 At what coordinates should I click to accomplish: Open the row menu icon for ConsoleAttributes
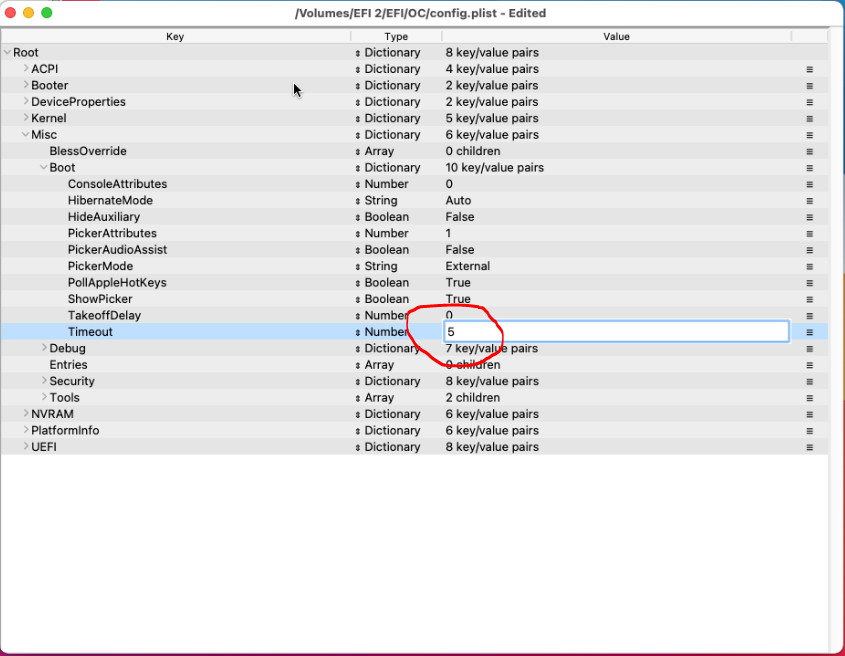point(809,184)
